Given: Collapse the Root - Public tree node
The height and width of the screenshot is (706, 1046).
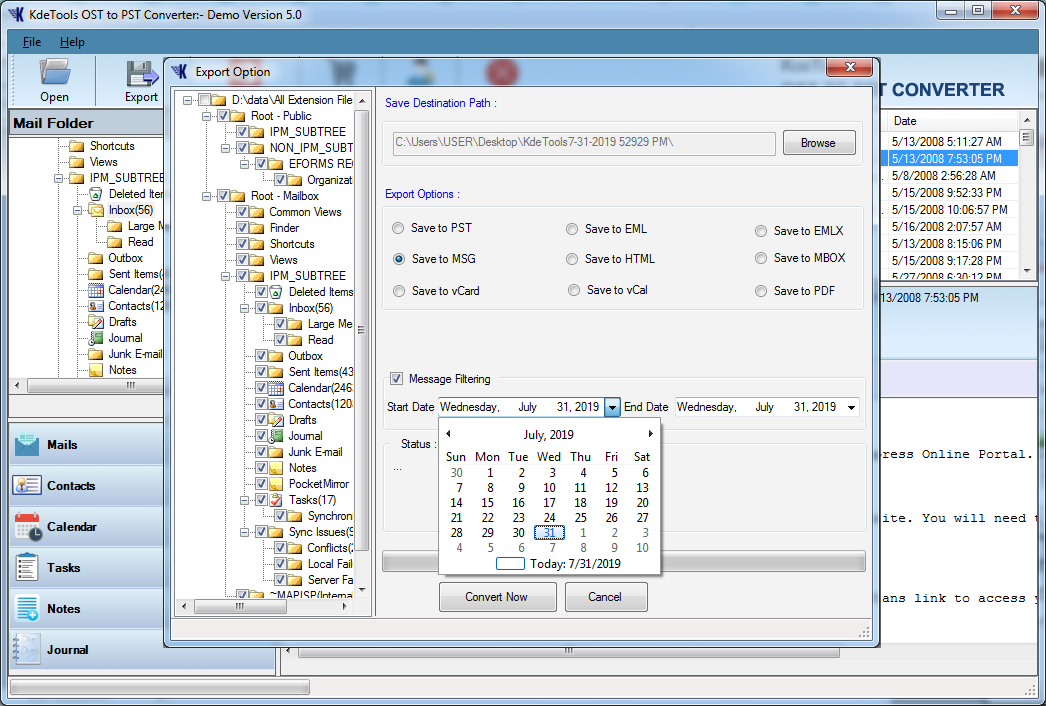Looking at the screenshot, I should click(207, 116).
